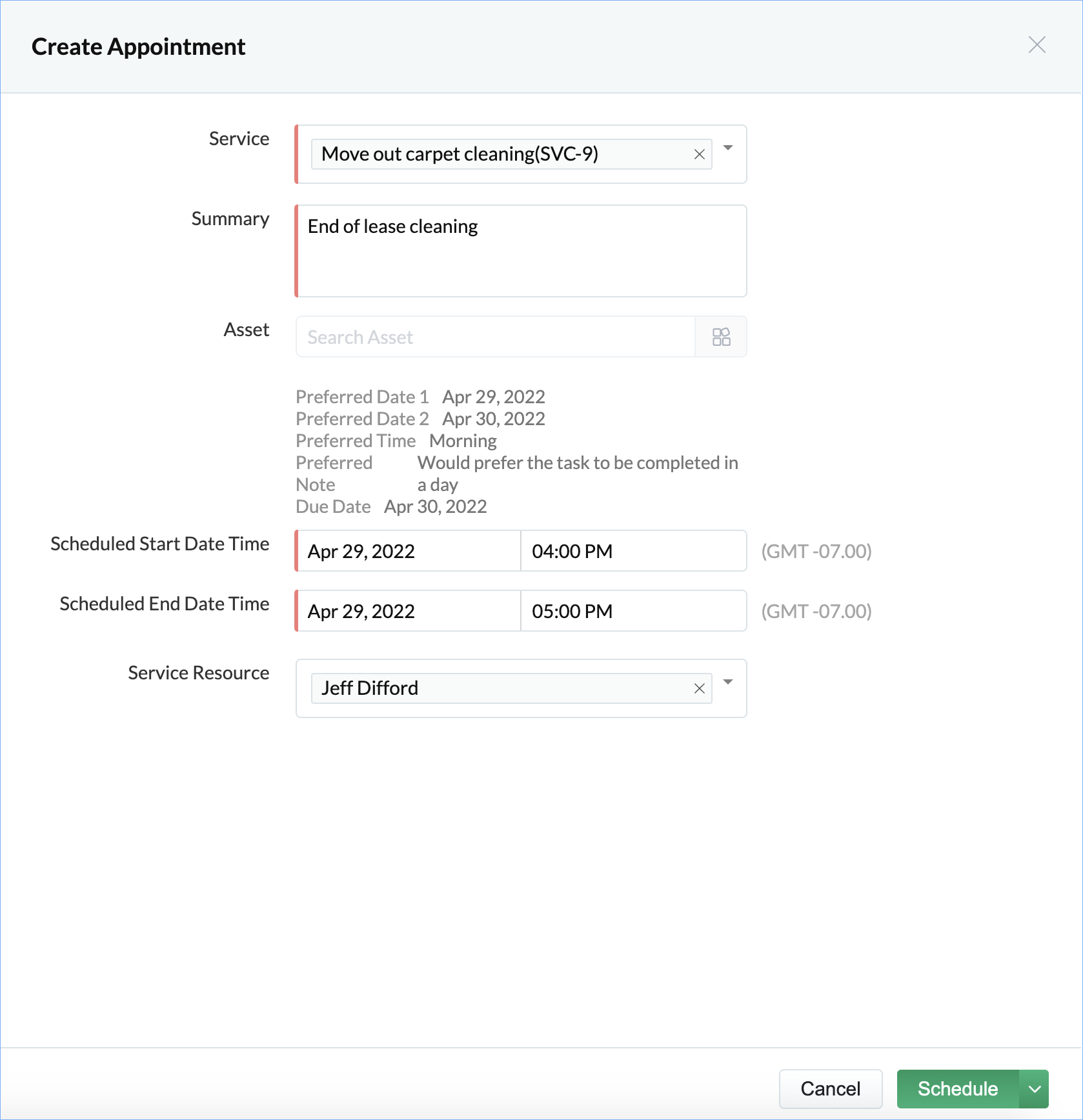Click the Schedule button
The width and height of the screenshot is (1083, 1120).
[x=958, y=1089]
